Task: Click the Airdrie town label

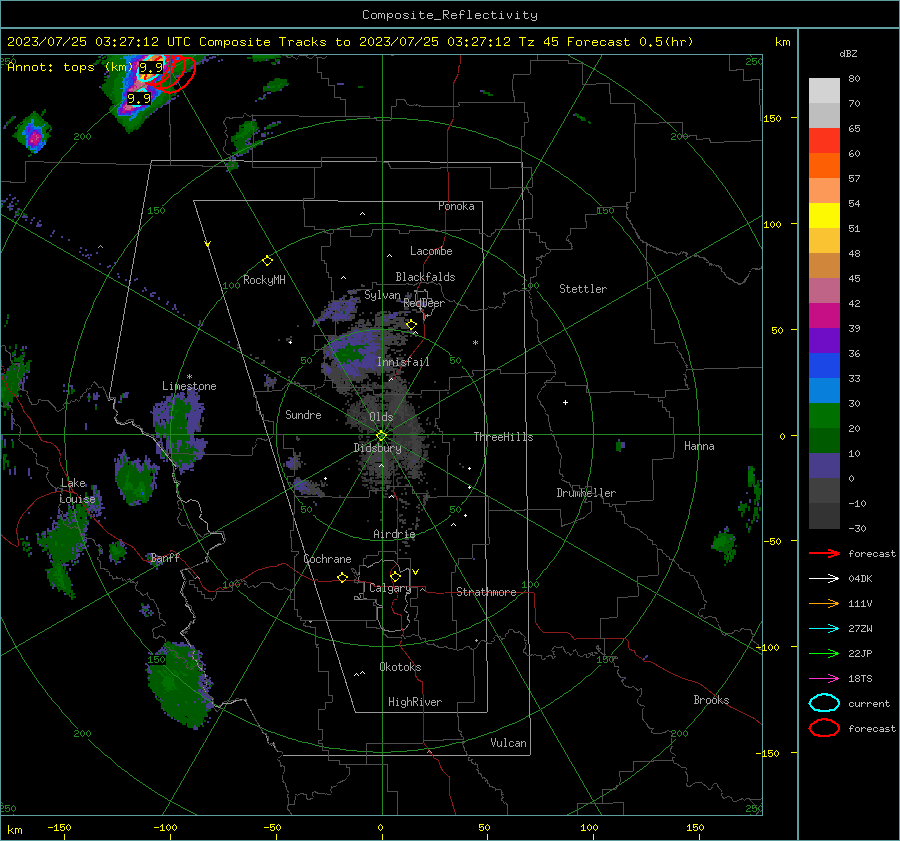Action: coord(394,534)
